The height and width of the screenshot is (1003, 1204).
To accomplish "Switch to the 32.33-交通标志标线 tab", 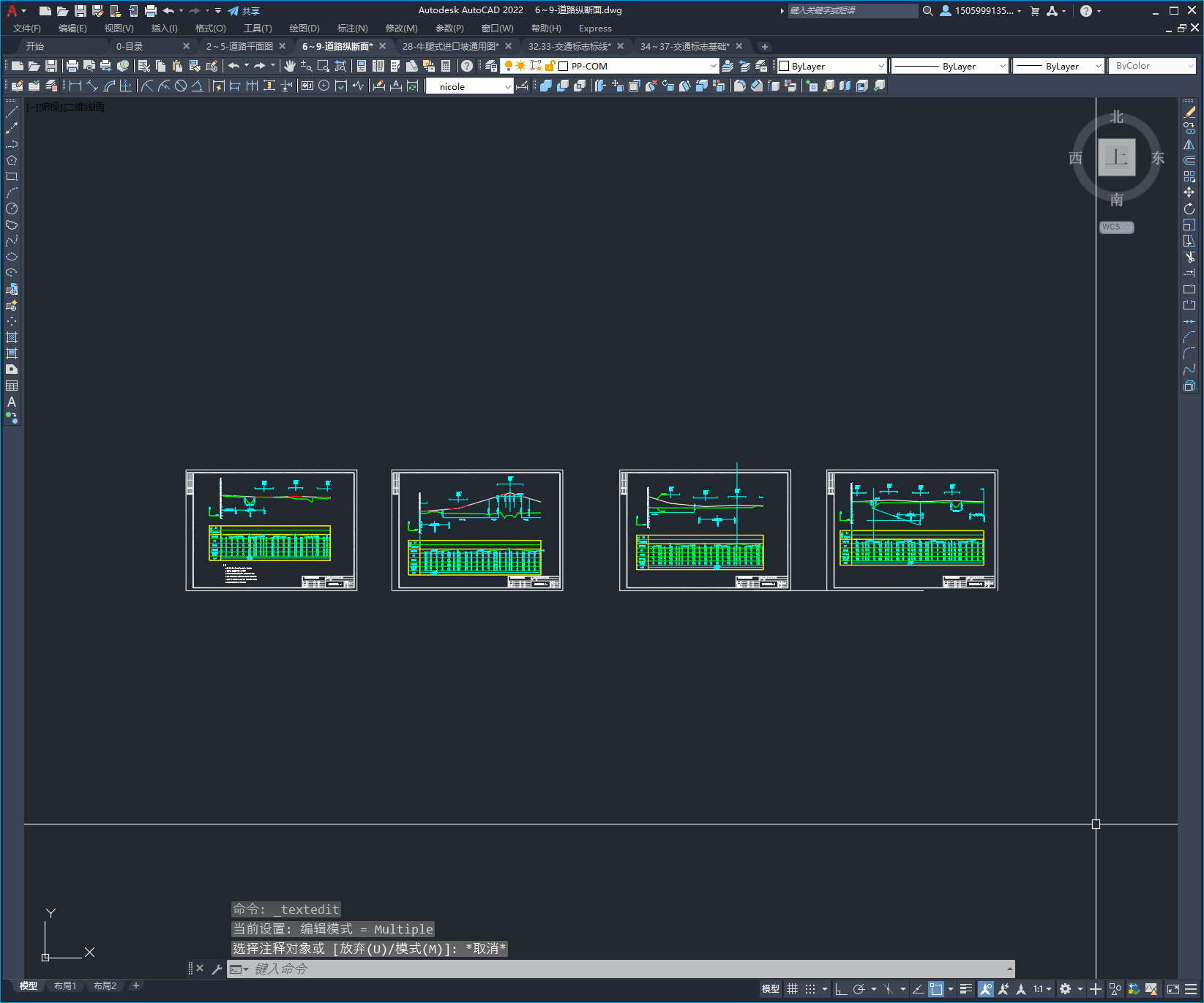I will (x=569, y=46).
